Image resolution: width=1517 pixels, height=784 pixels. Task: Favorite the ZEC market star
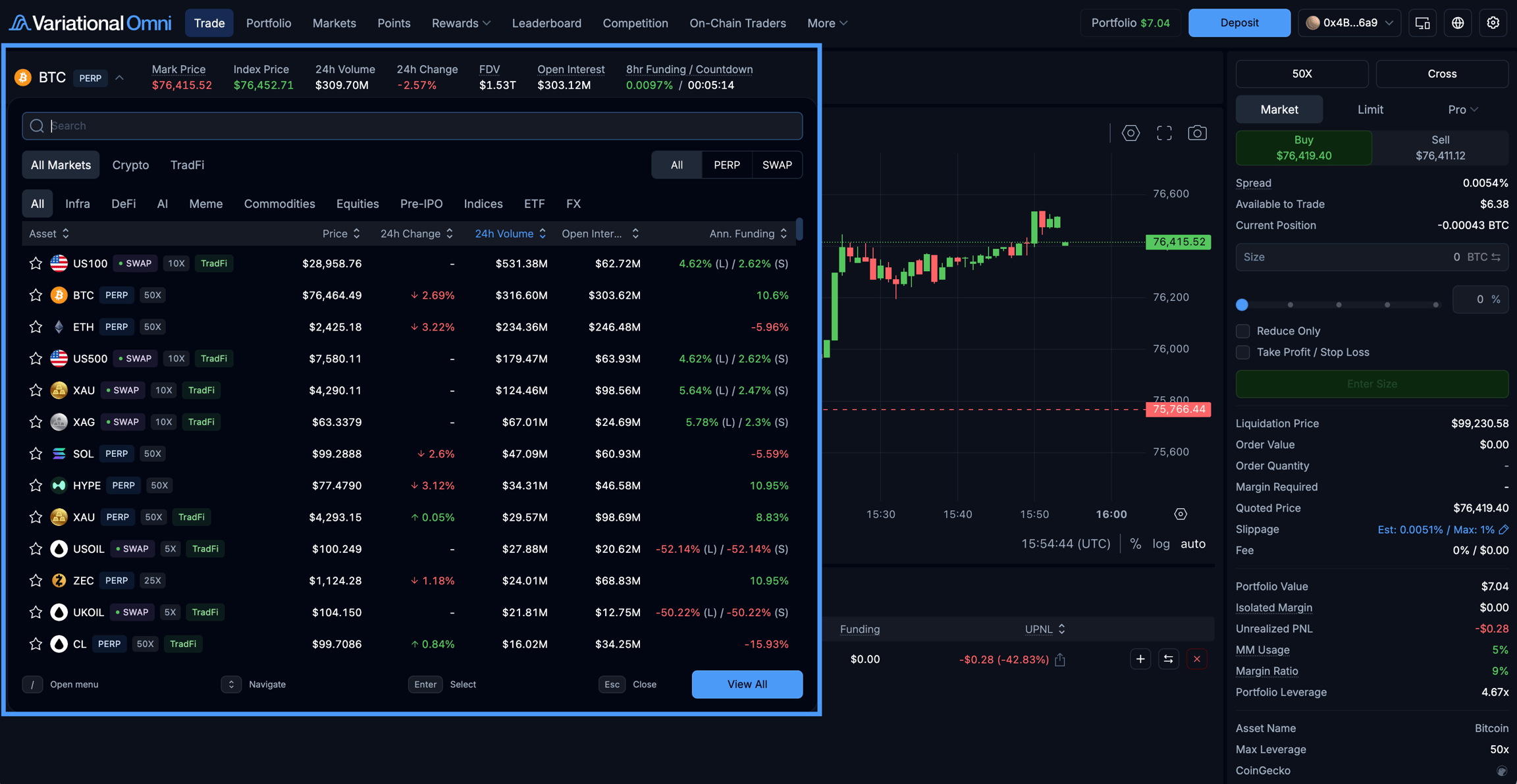36,581
